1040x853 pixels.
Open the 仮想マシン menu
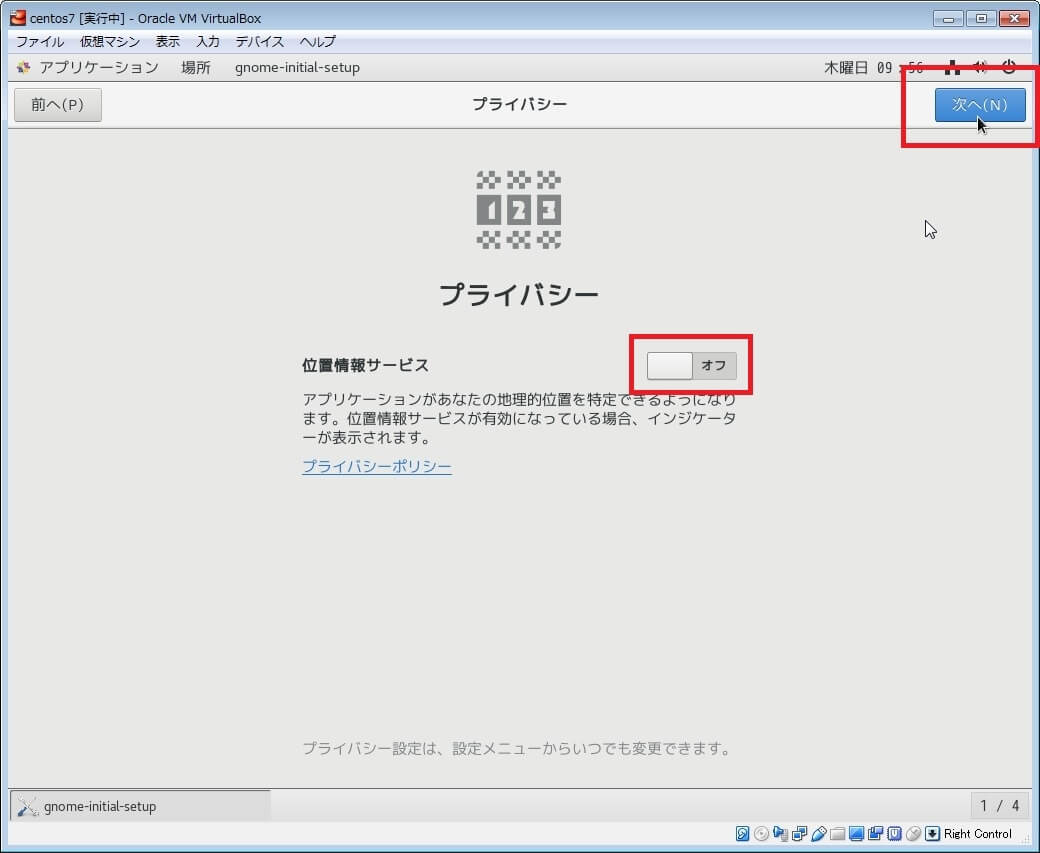coord(110,41)
